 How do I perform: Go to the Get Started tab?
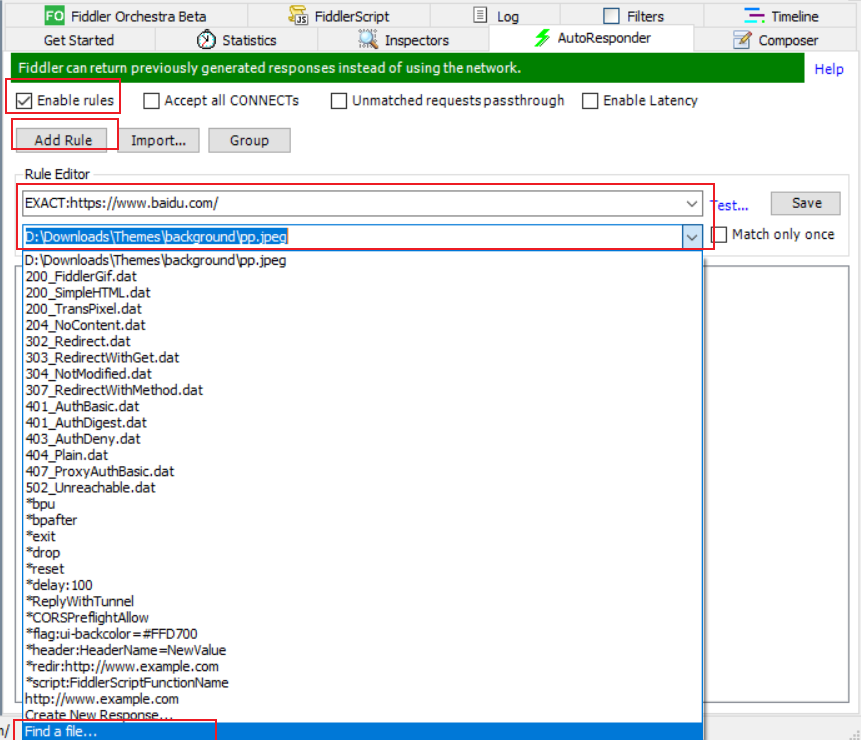pyautogui.click(x=79, y=40)
